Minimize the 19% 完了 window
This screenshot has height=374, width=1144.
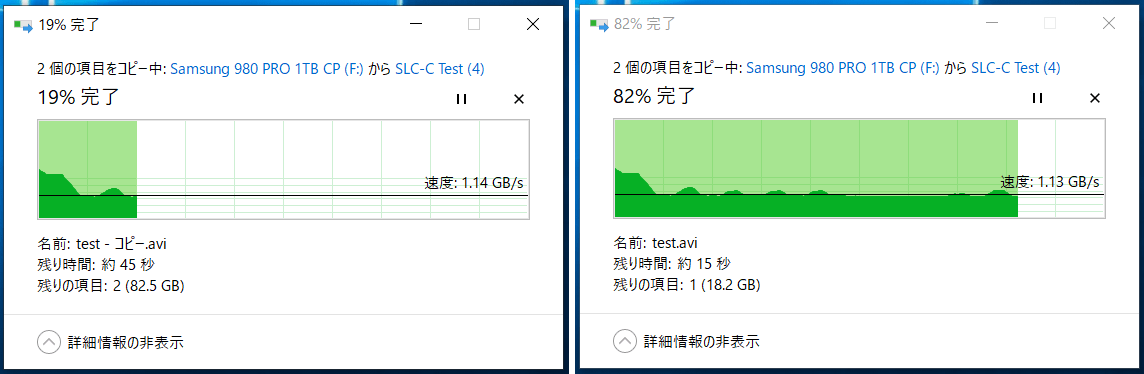tap(416, 24)
